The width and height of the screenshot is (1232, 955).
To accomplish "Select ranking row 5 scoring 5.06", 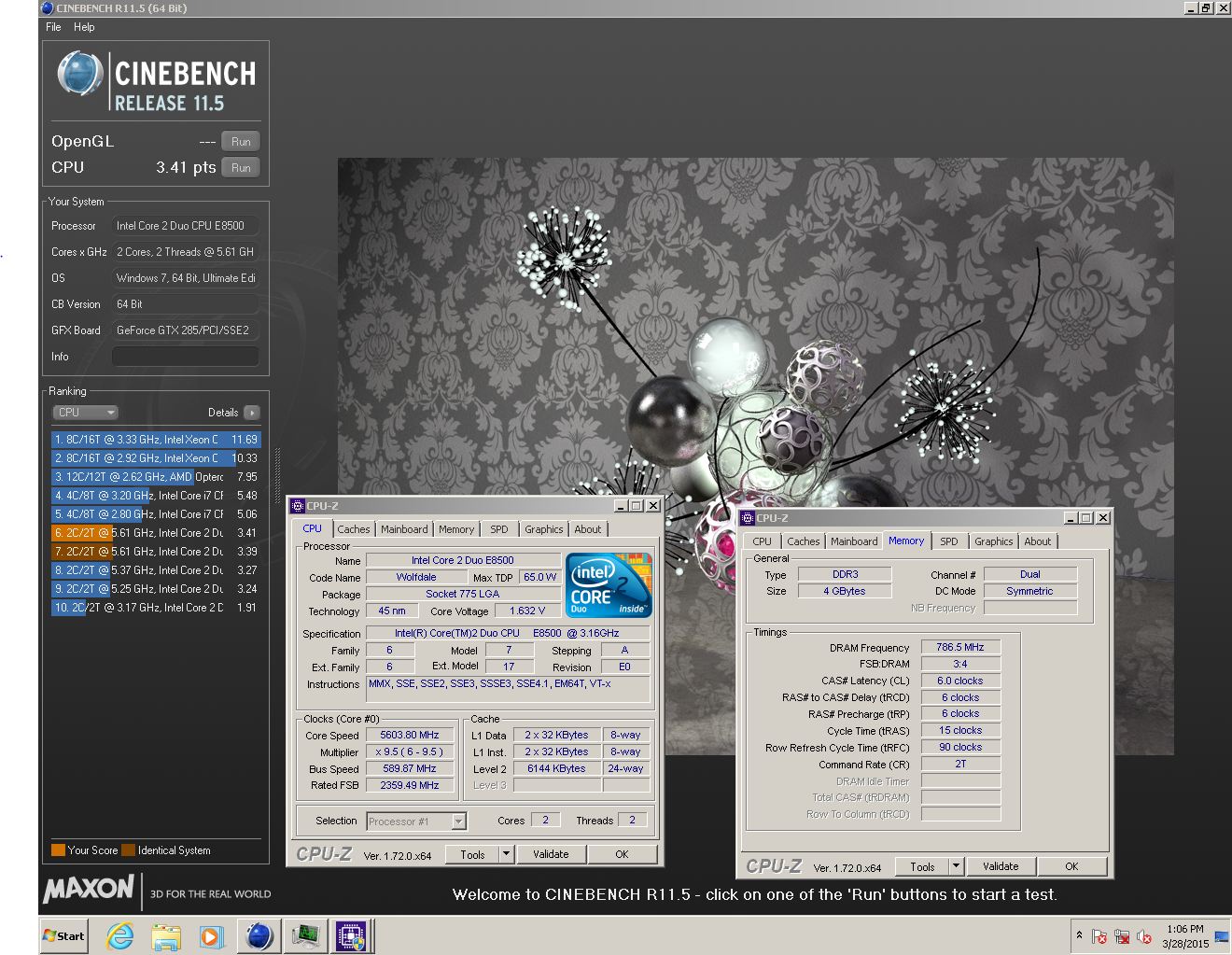I will (x=156, y=514).
